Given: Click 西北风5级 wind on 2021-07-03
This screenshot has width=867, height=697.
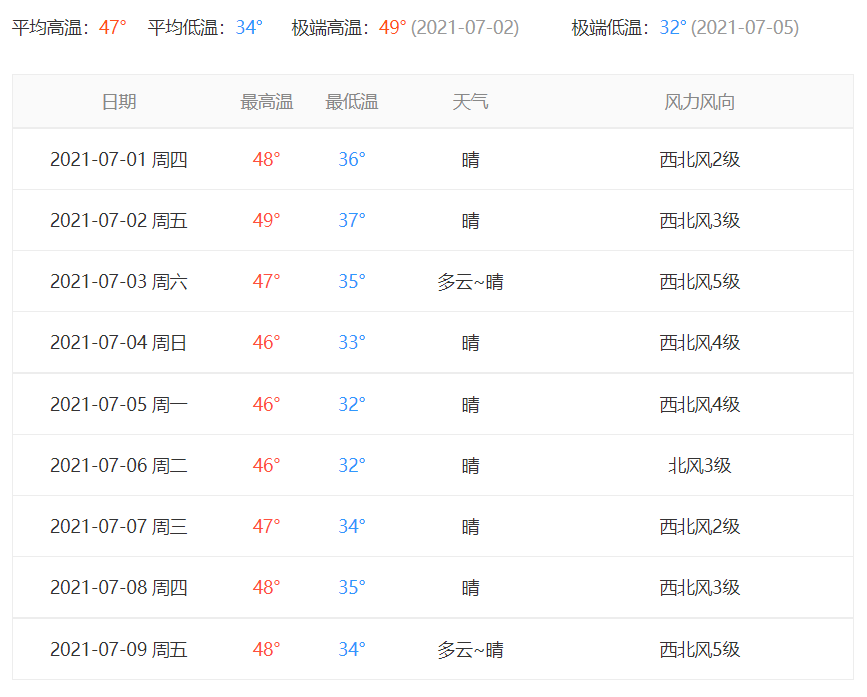Looking at the screenshot, I should [x=699, y=282].
